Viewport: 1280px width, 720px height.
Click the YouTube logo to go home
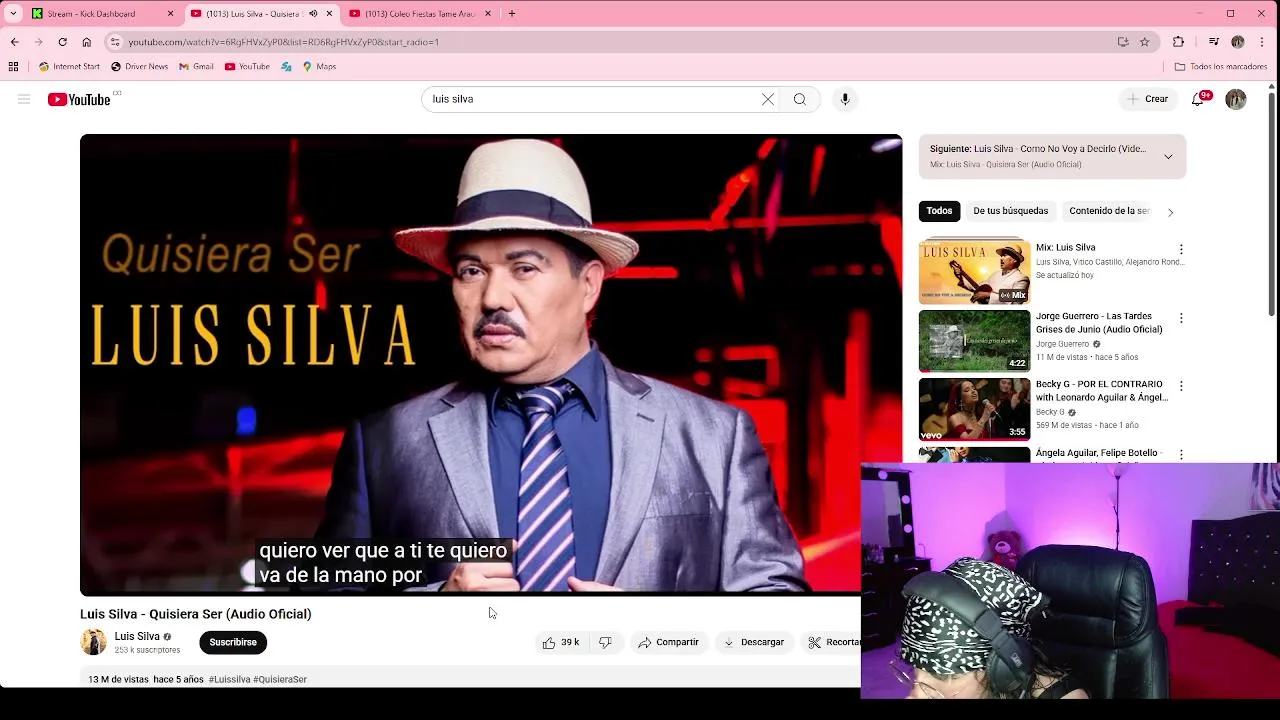(x=79, y=99)
